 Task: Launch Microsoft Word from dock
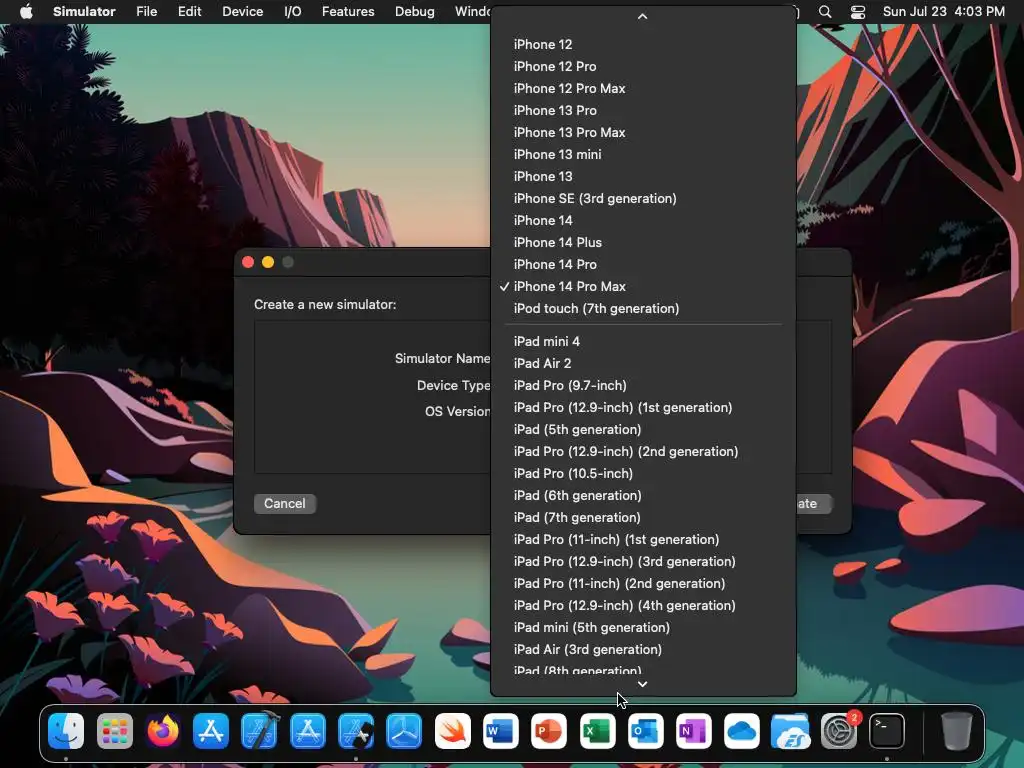tap(500, 731)
